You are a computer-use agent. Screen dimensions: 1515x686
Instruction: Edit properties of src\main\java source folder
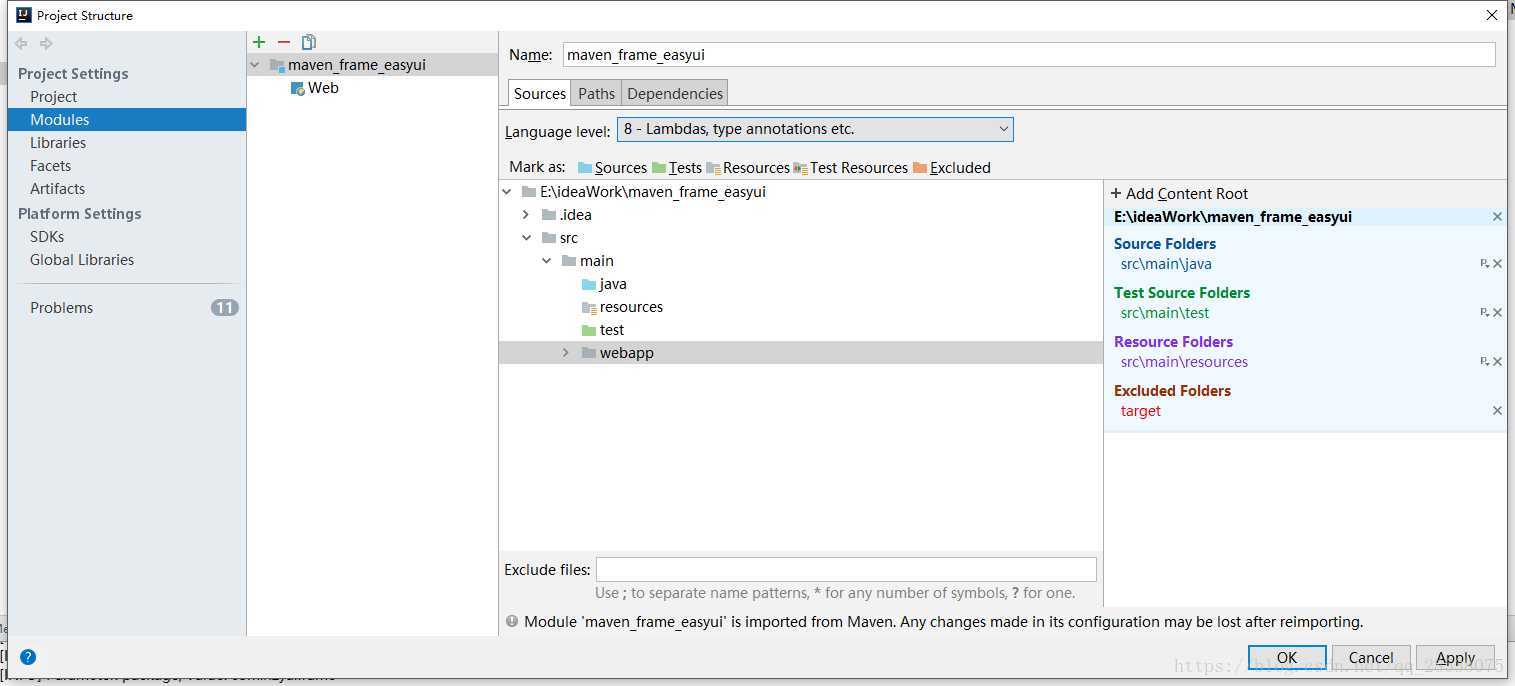(1485, 264)
